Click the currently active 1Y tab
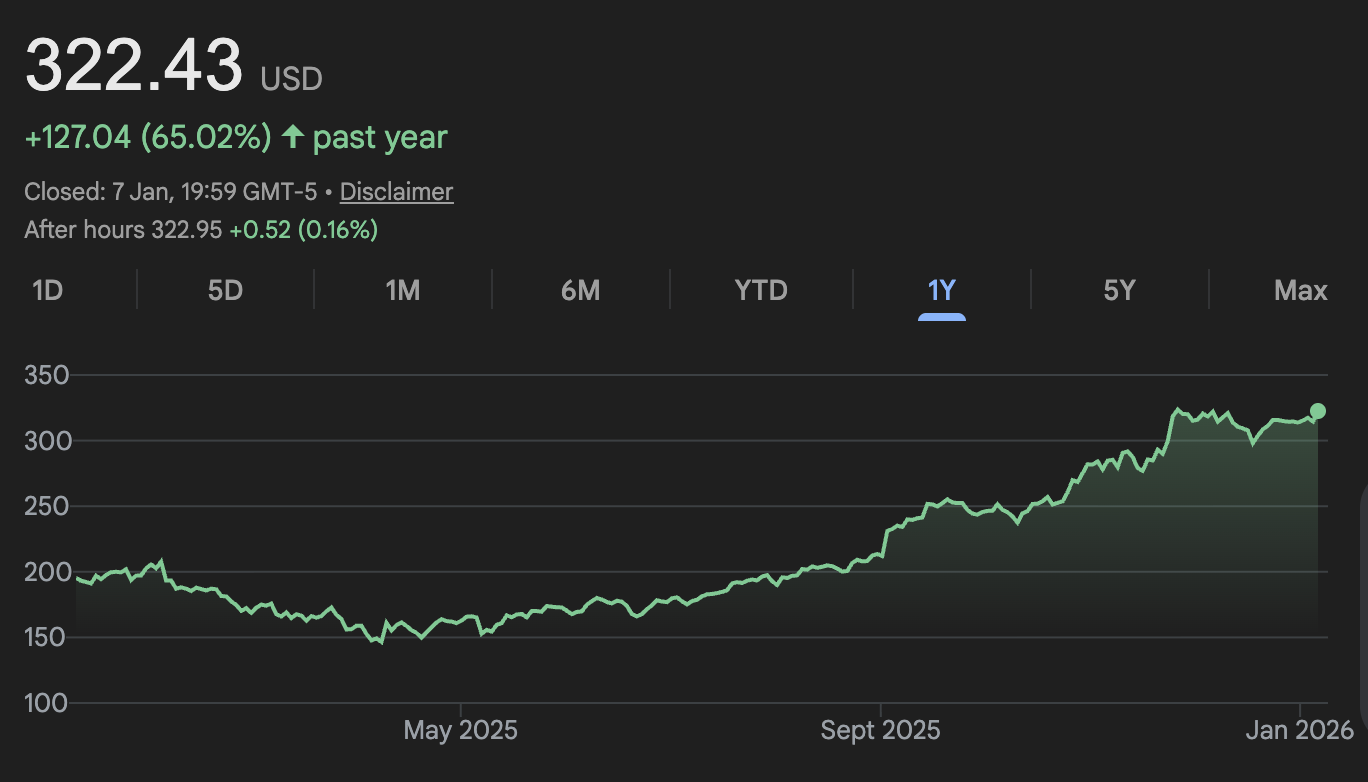 tap(942, 290)
